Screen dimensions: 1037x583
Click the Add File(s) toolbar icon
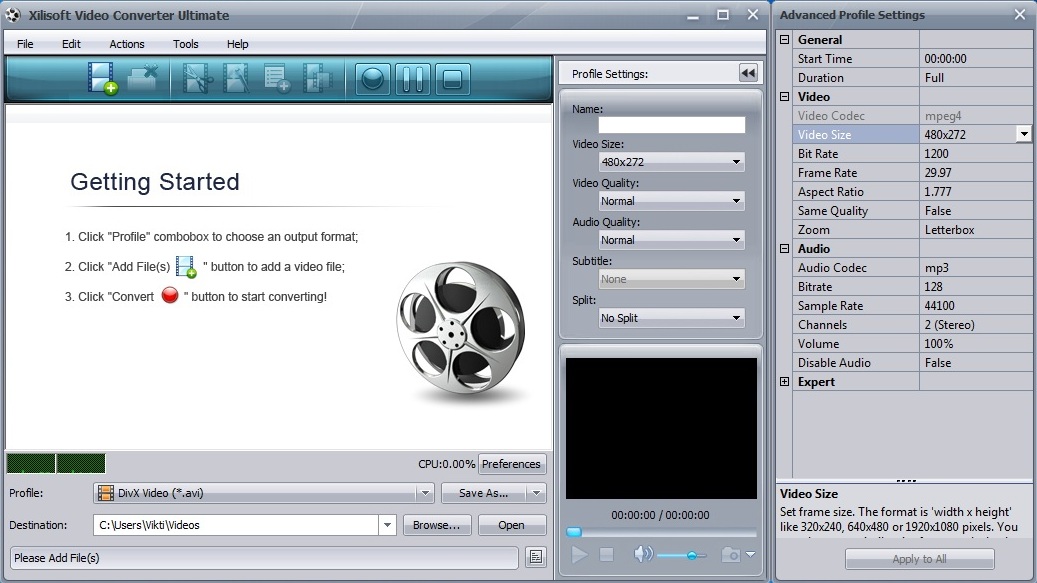pyautogui.click(x=103, y=79)
